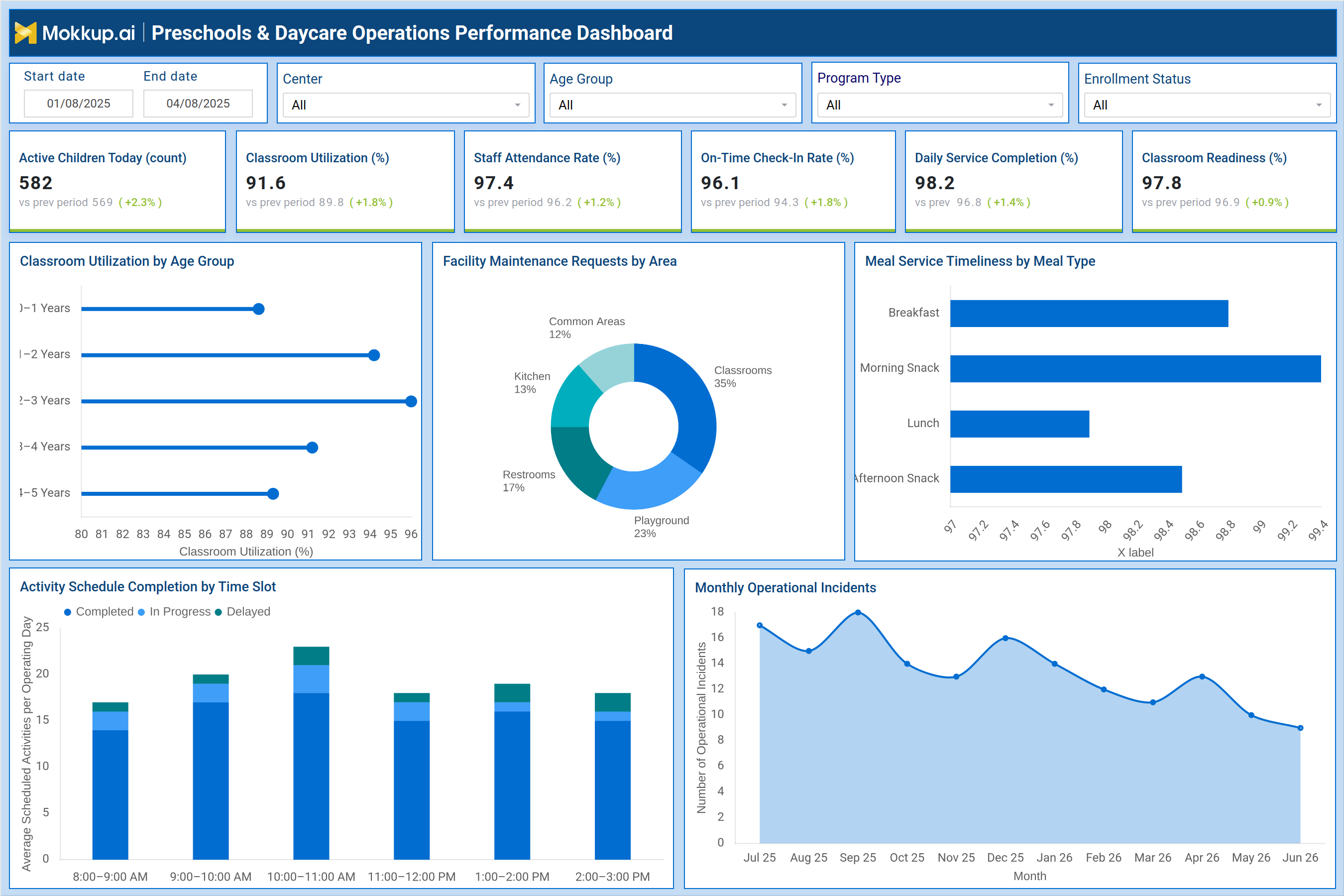Click the 9:00–10:00 AM stacked bar
The width and height of the screenshot is (1344, 896).
click(x=211, y=767)
